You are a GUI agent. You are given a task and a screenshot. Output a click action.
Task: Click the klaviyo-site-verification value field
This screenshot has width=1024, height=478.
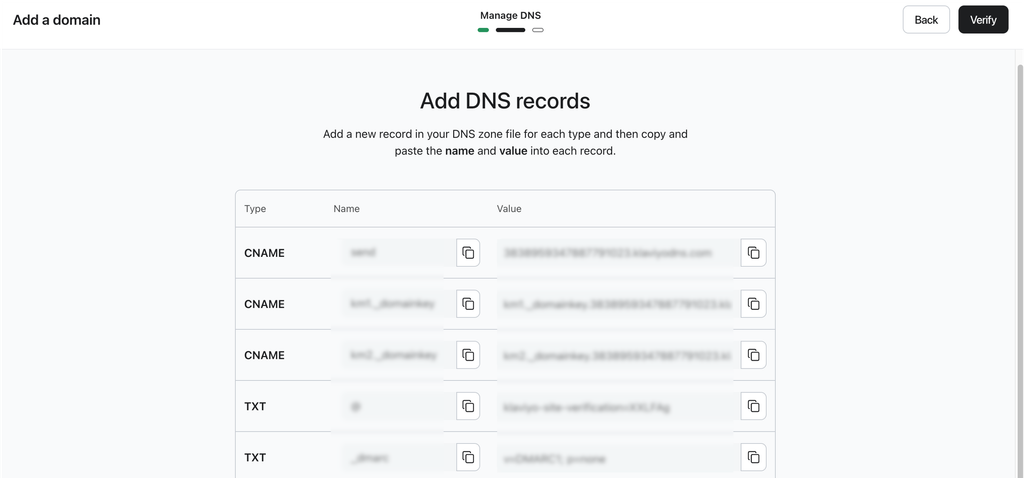pos(618,406)
